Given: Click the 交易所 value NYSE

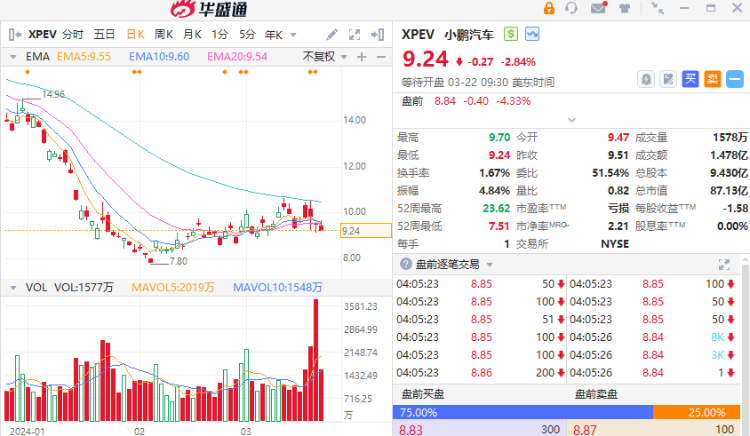Looking at the screenshot, I should point(615,244).
